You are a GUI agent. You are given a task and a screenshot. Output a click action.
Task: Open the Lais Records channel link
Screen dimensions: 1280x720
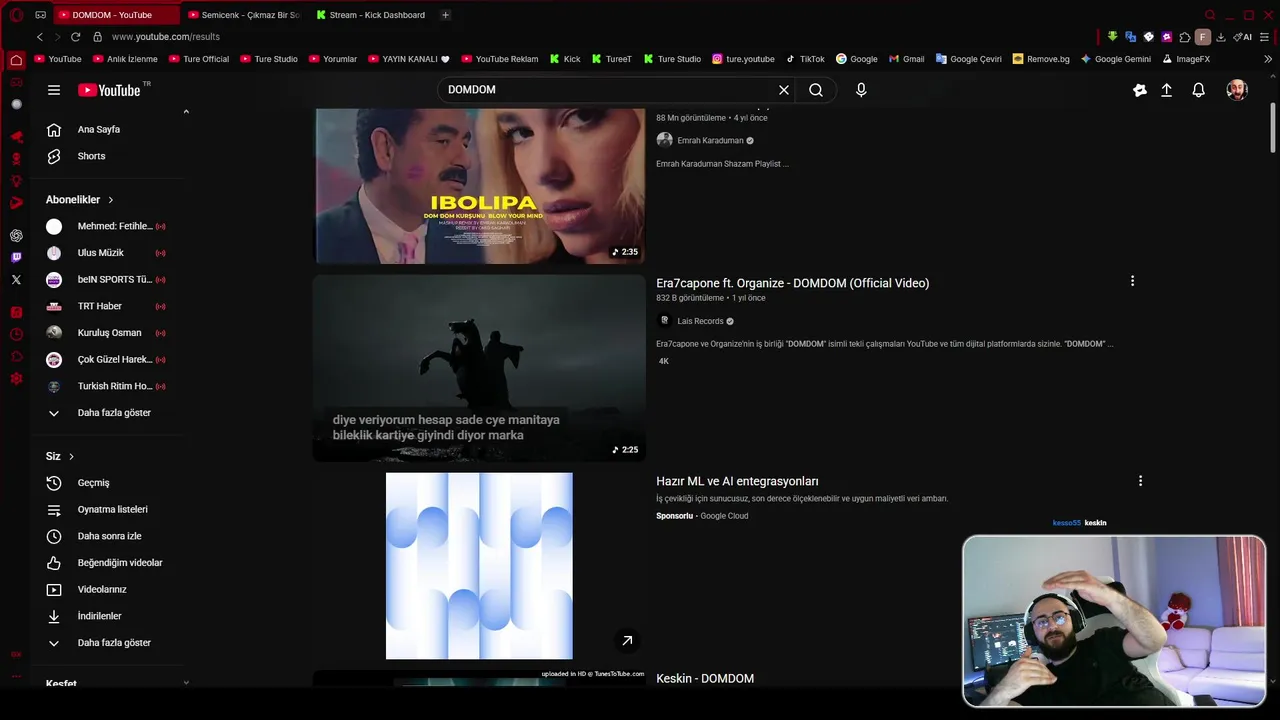pyautogui.click(x=700, y=321)
